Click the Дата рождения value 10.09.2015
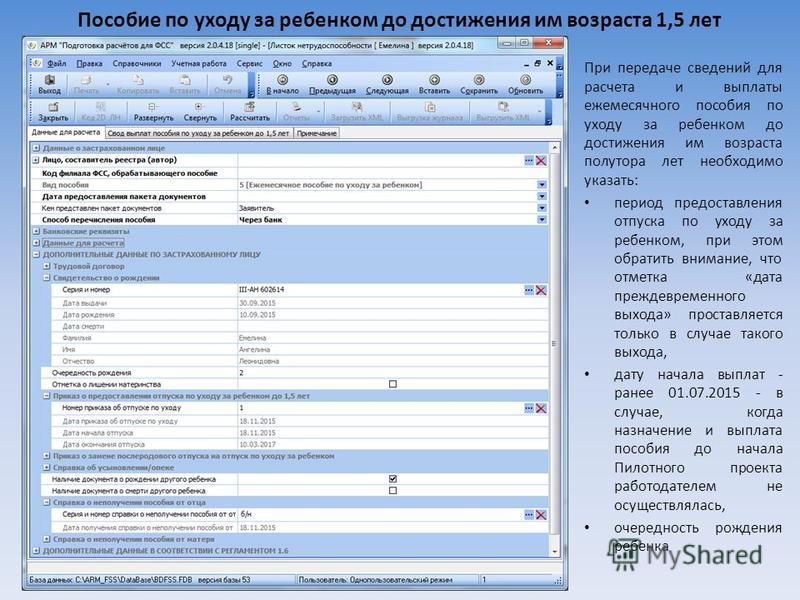800x600 pixels. pos(257,315)
